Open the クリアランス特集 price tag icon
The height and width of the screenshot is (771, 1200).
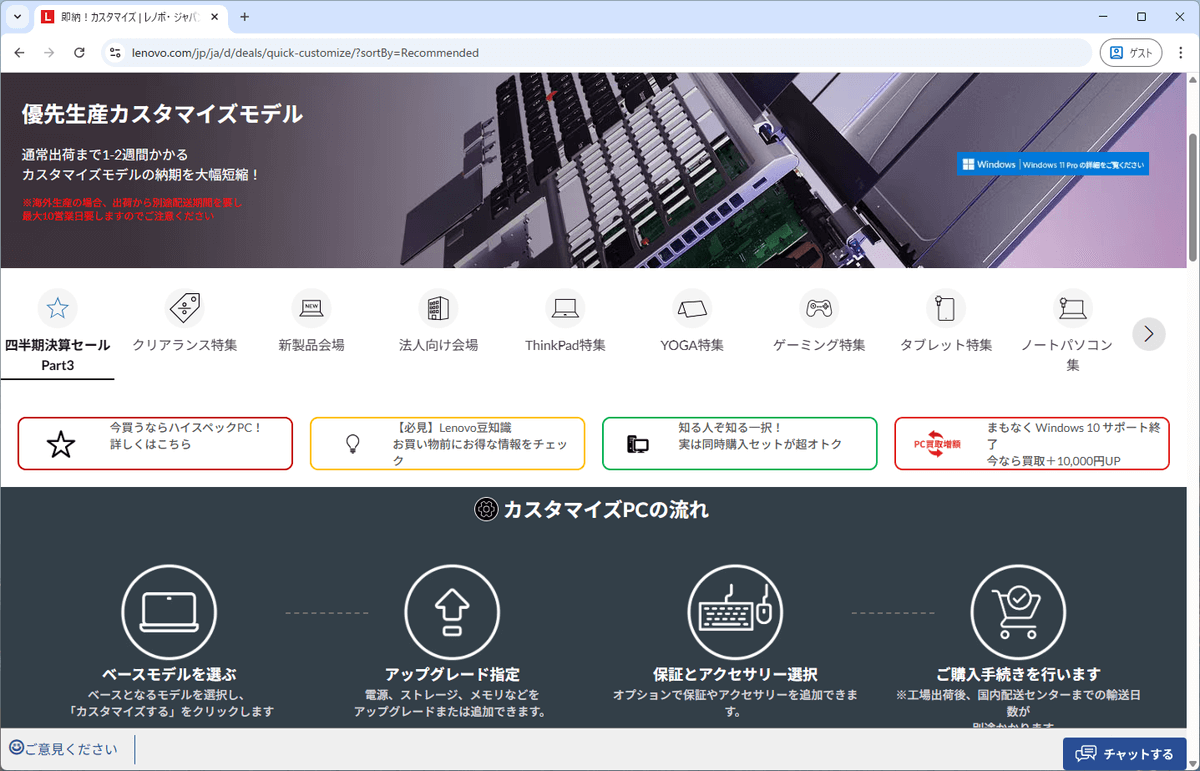click(x=184, y=308)
